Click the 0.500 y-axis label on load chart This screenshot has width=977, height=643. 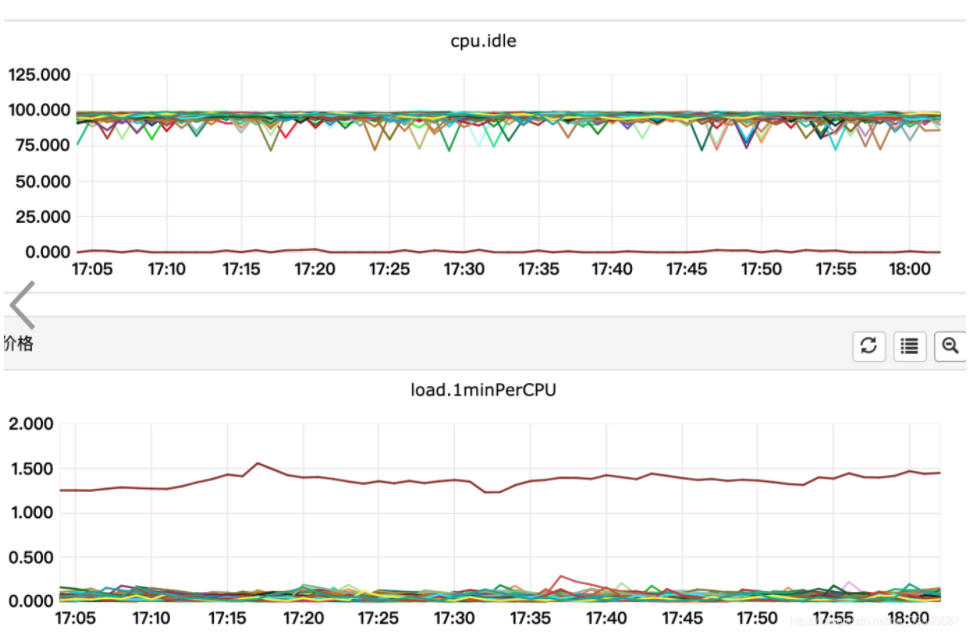[x=31, y=557]
